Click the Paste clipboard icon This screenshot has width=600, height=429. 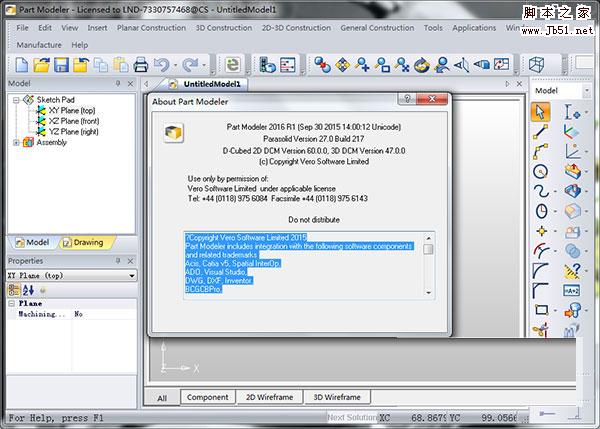(x=121, y=65)
